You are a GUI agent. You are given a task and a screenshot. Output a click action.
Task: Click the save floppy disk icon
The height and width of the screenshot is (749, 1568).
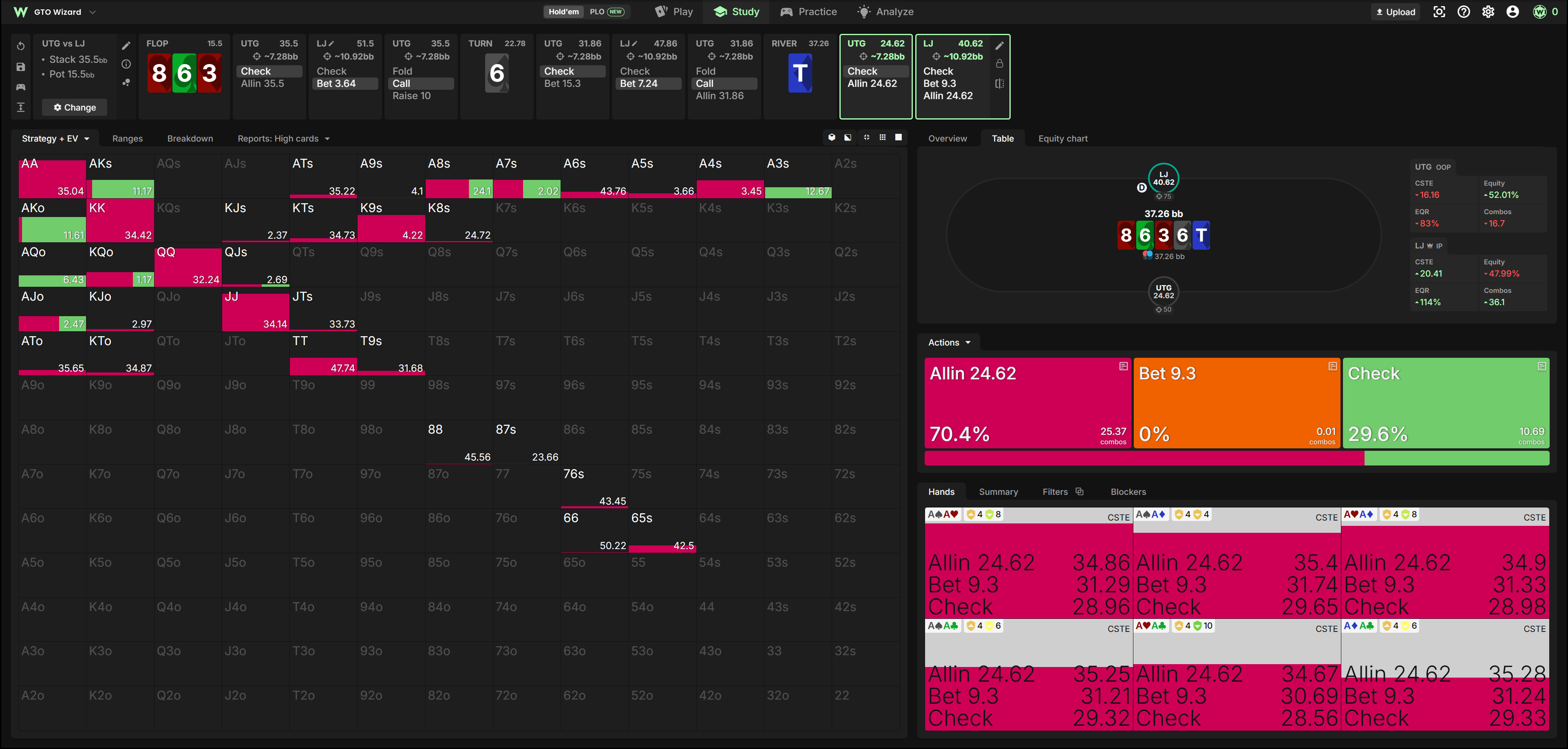[x=21, y=67]
